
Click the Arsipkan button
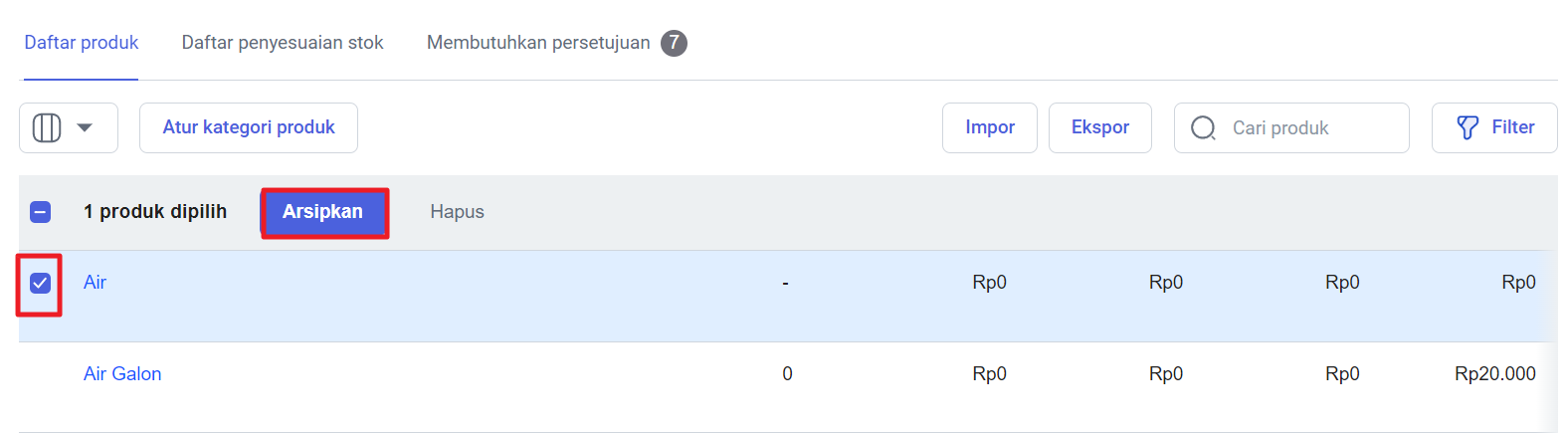323,212
